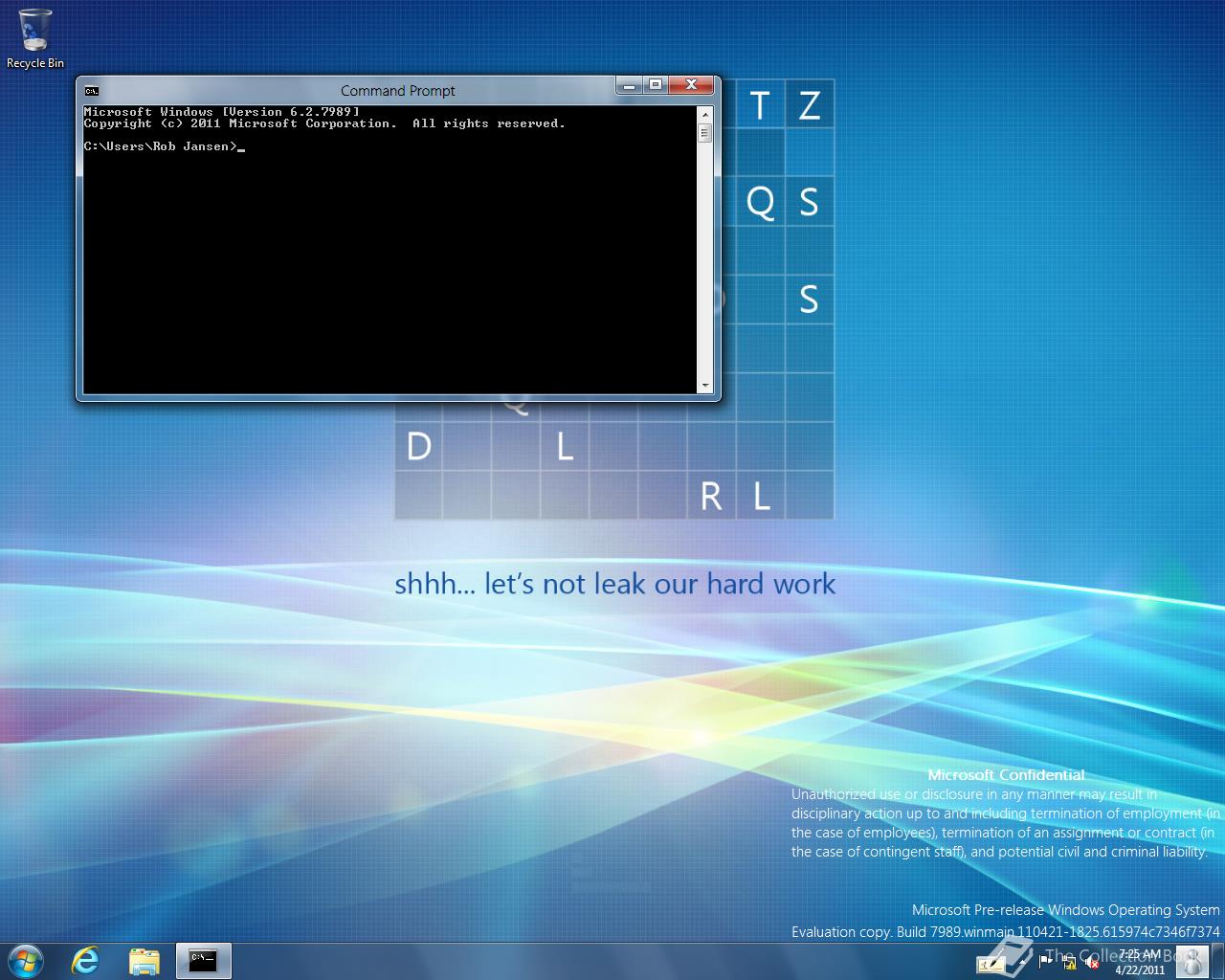
Task: Click the Command Prompt scrollbar up arrow
Action: (x=705, y=114)
